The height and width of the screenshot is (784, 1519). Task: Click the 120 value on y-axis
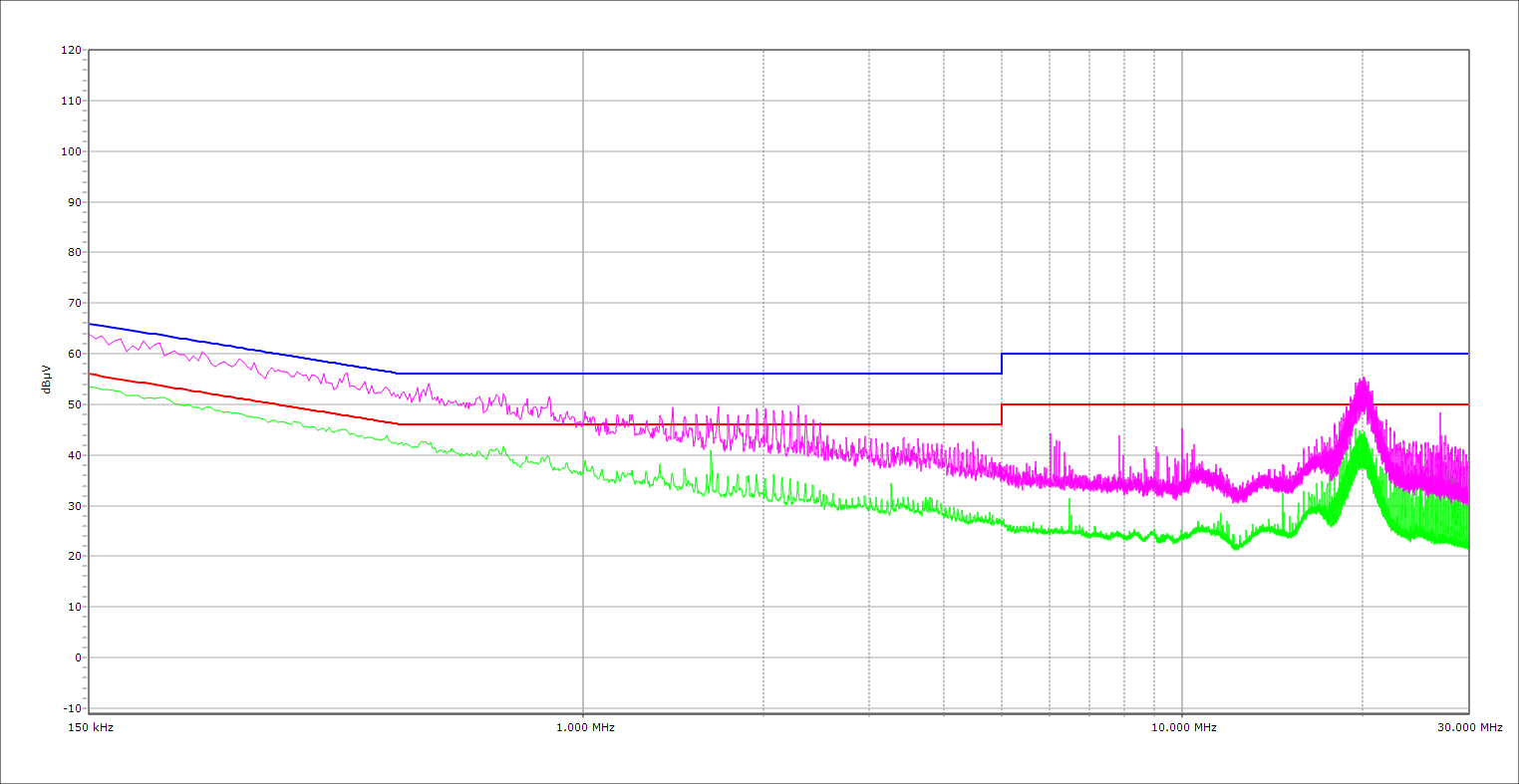[x=71, y=50]
